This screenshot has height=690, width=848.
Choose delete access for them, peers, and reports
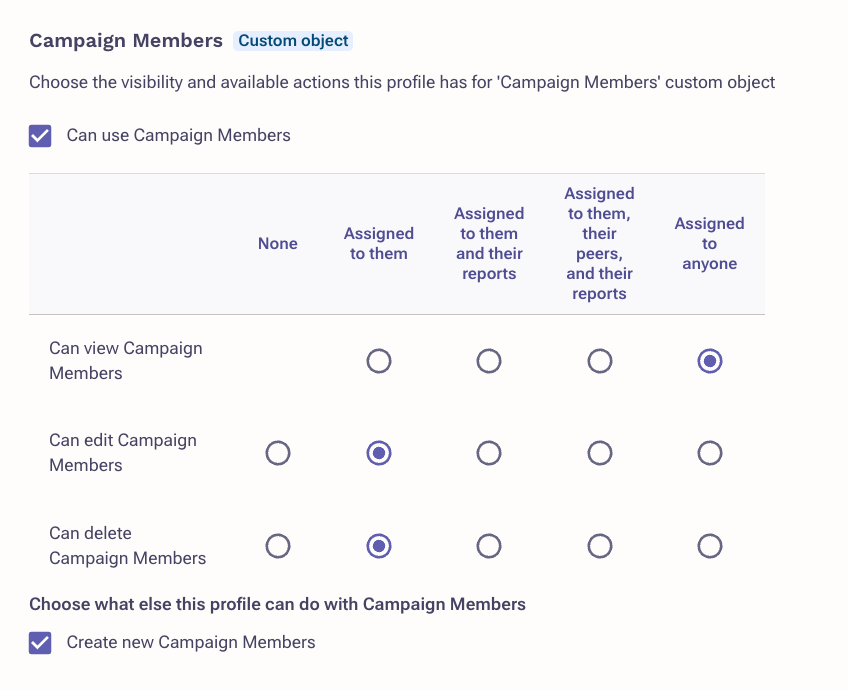(600, 546)
